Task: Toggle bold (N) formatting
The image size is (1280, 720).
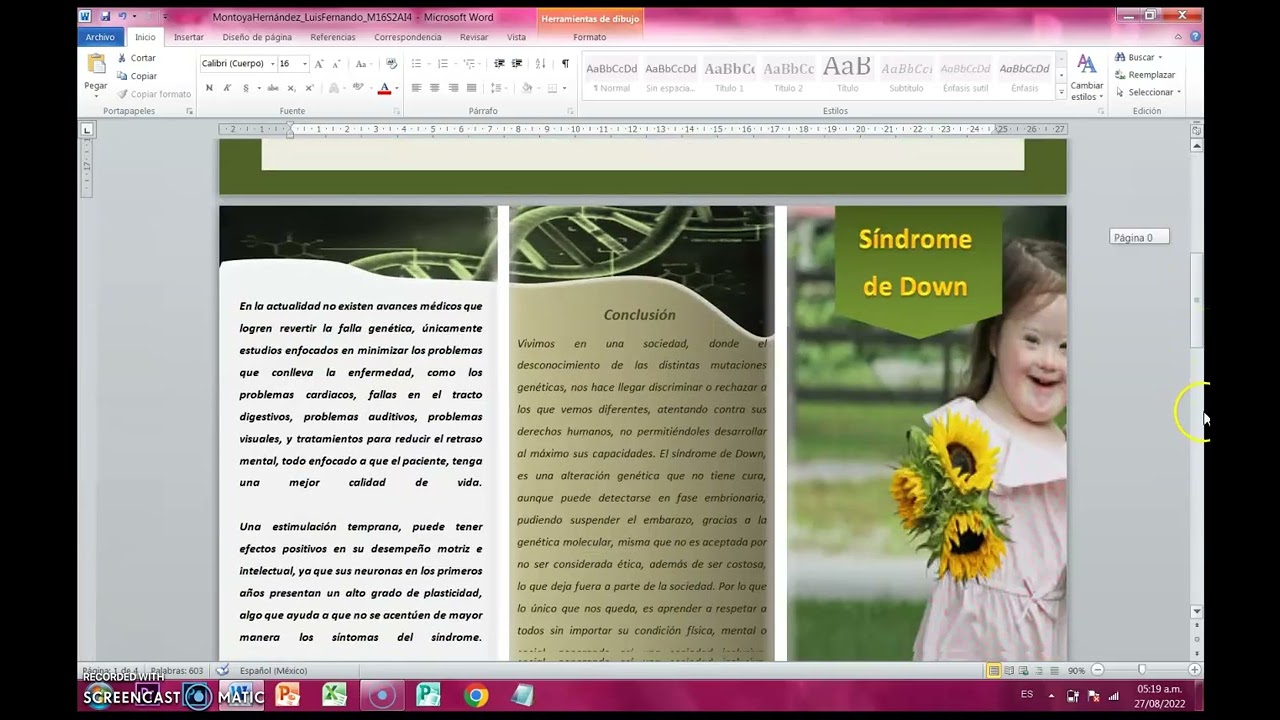Action: click(x=209, y=88)
